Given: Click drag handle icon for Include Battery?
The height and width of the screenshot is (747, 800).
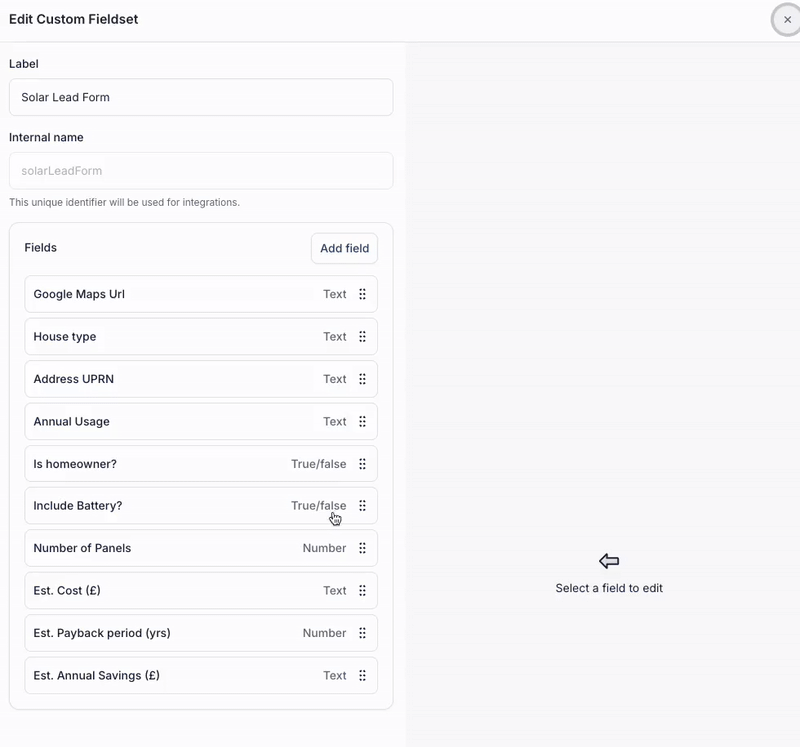Looking at the screenshot, I should pos(362,506).
